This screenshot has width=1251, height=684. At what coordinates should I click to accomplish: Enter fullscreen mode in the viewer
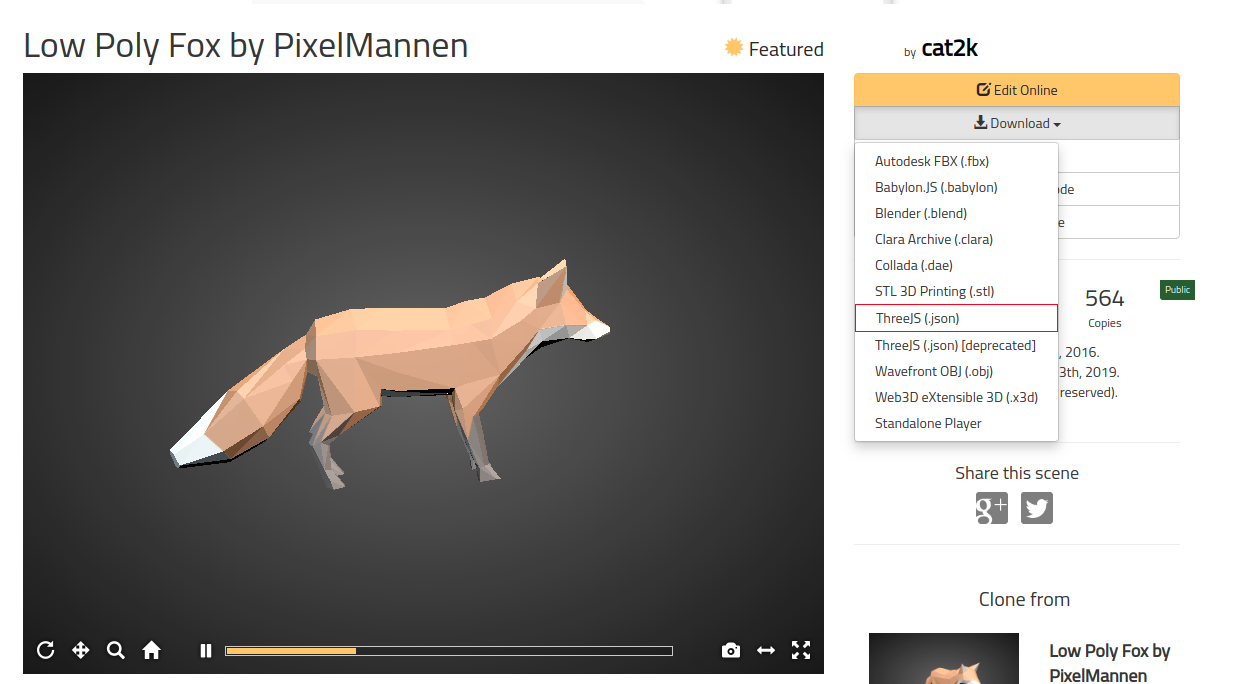tap(801, 651)
